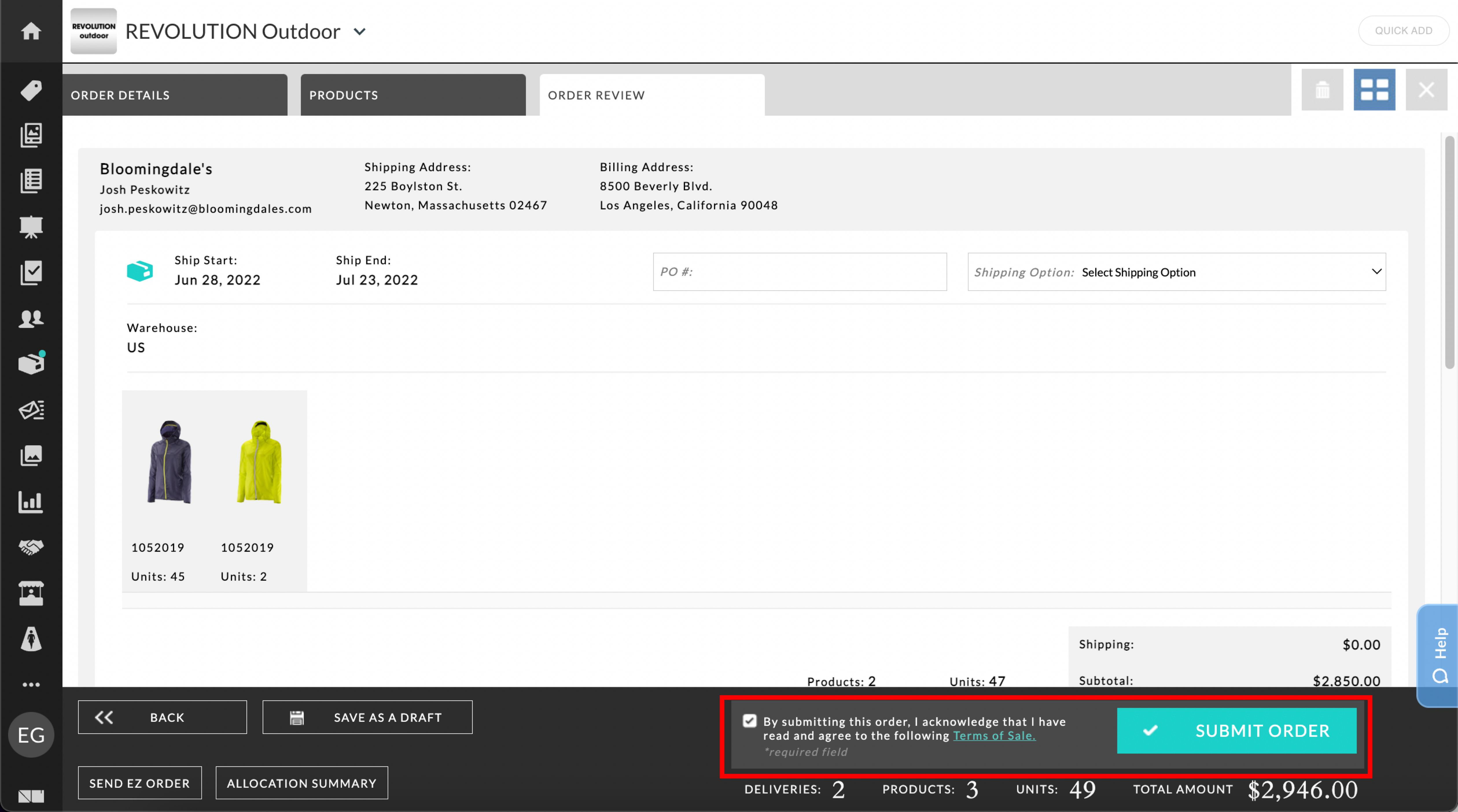The image size is (1458, 812).
Task: Click the yellow jacket thumbnail
Action: point(259,462)
